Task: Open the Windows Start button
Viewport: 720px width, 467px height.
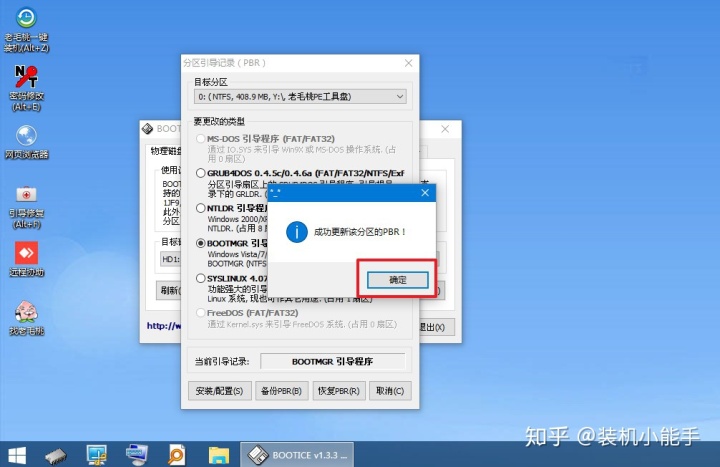Action: pyautogui.click(x=17, y=456)
